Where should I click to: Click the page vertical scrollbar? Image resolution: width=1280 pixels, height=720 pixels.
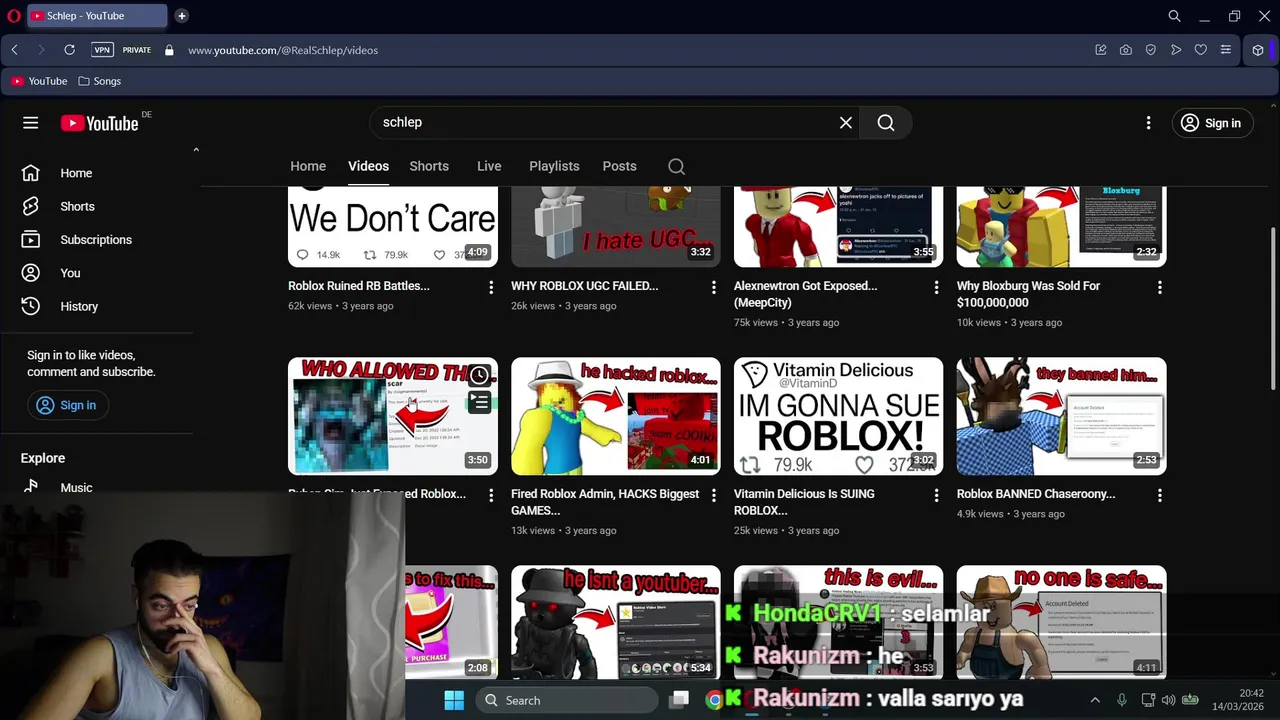click(x=1273, y=308)
